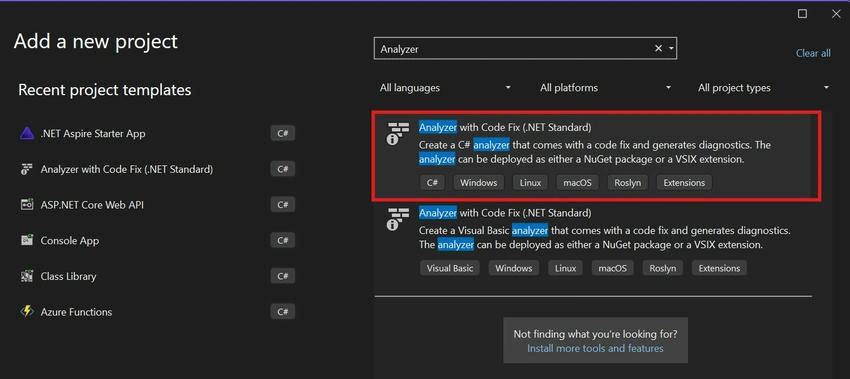Click the macOS tag on the C# analyzer

577,183
